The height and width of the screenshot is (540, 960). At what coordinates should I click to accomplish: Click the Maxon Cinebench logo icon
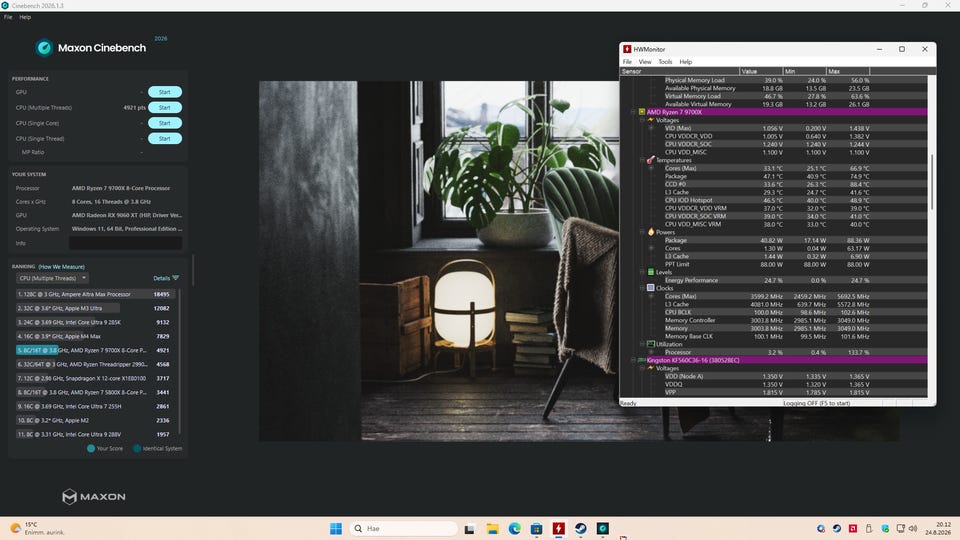point(44,48)
